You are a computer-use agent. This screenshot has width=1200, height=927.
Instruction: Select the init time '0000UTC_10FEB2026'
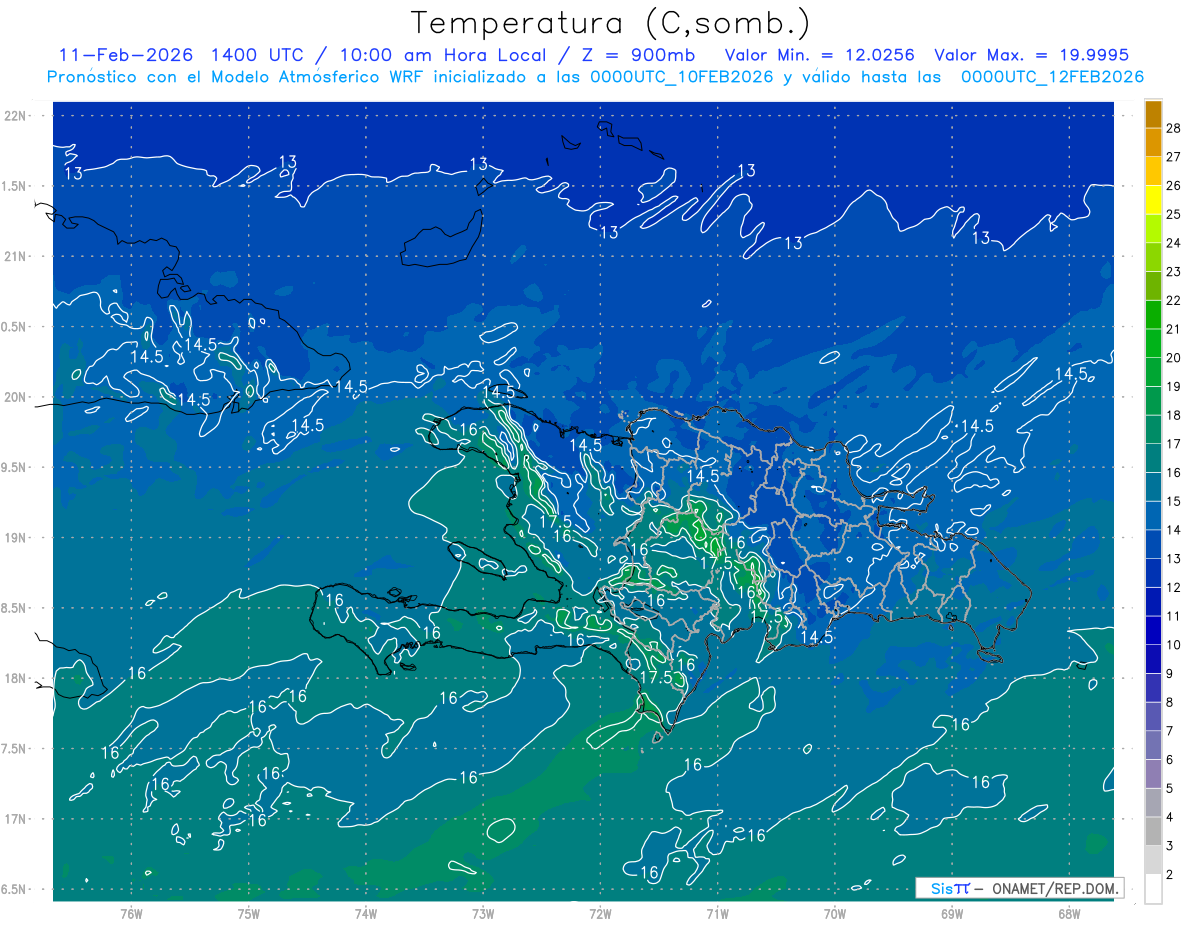(x=682, y=77)
